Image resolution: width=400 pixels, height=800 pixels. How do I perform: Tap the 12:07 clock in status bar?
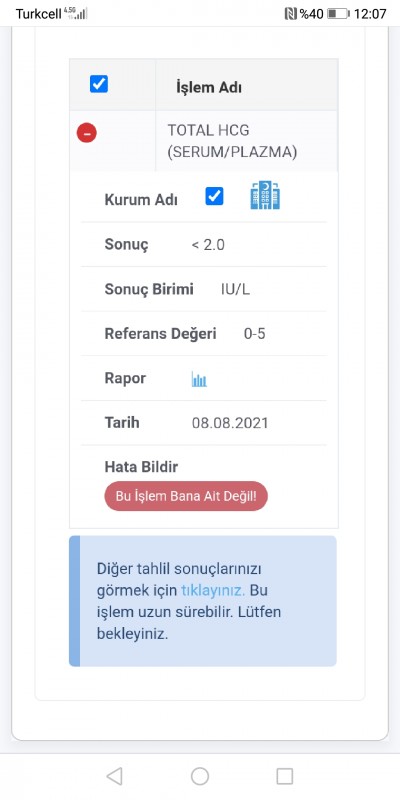(x=370, y=14)
